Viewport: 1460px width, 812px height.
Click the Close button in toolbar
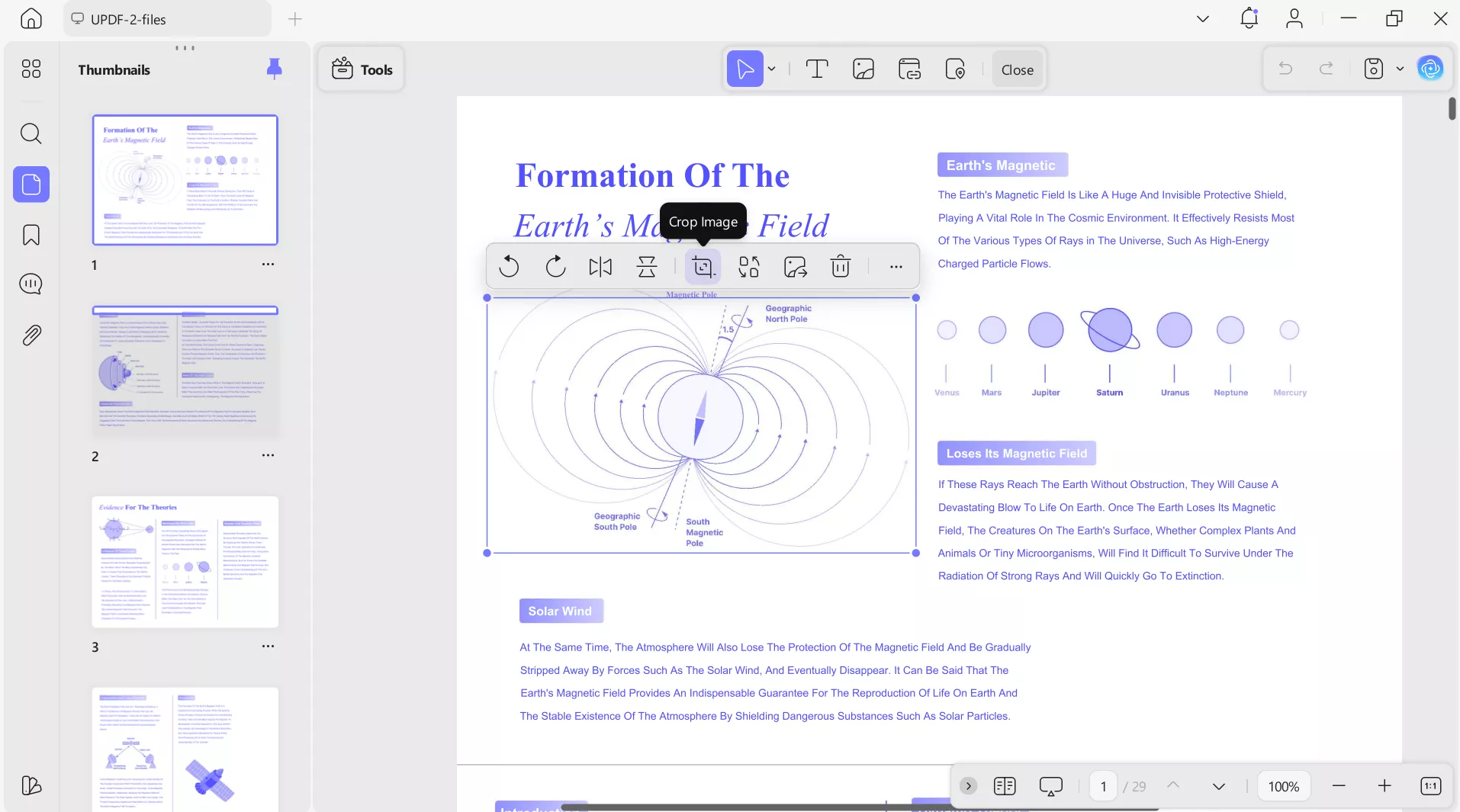pos(1017,69)
